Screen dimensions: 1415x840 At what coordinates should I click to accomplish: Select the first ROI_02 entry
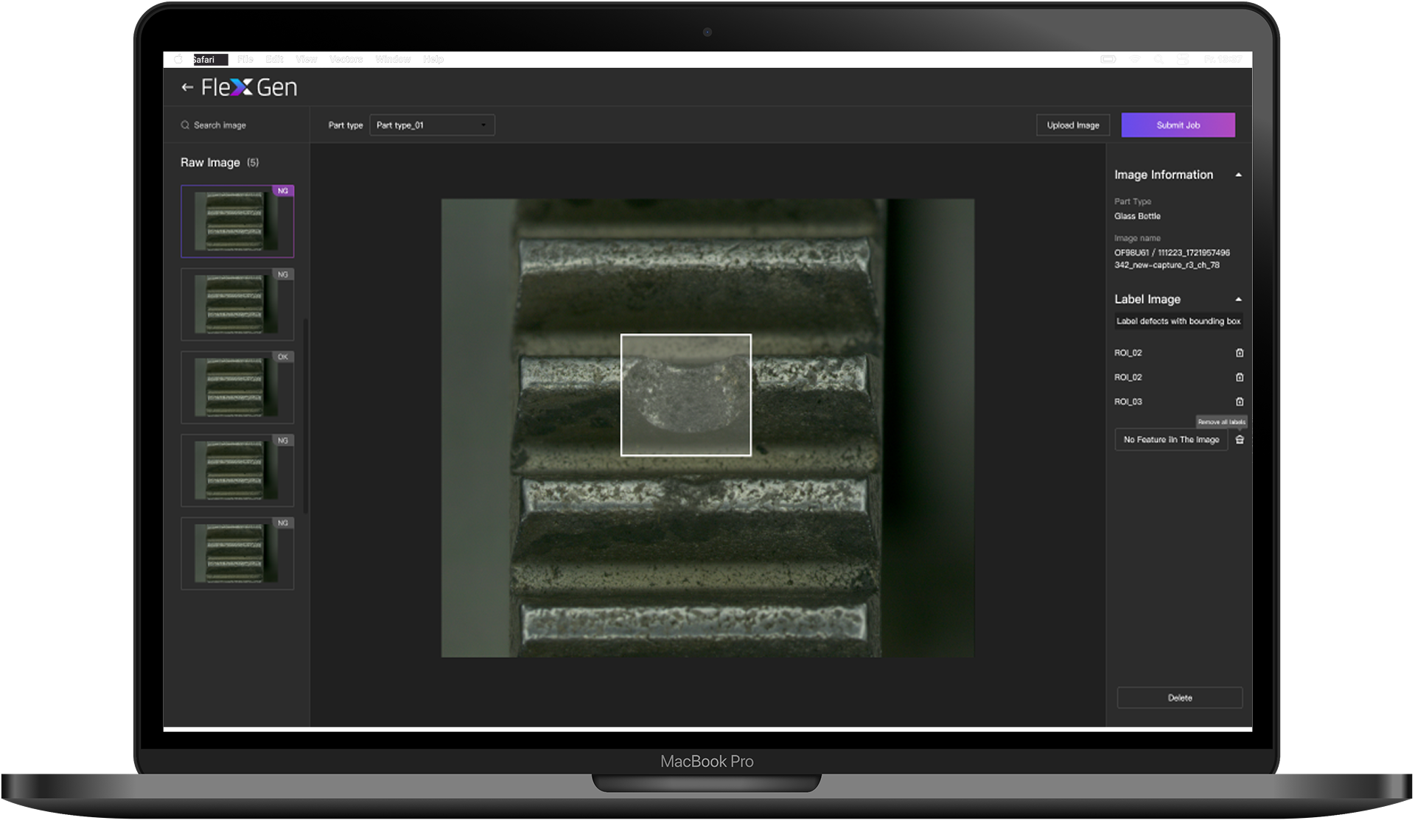pyautogui.click(x=1128, y=353)
